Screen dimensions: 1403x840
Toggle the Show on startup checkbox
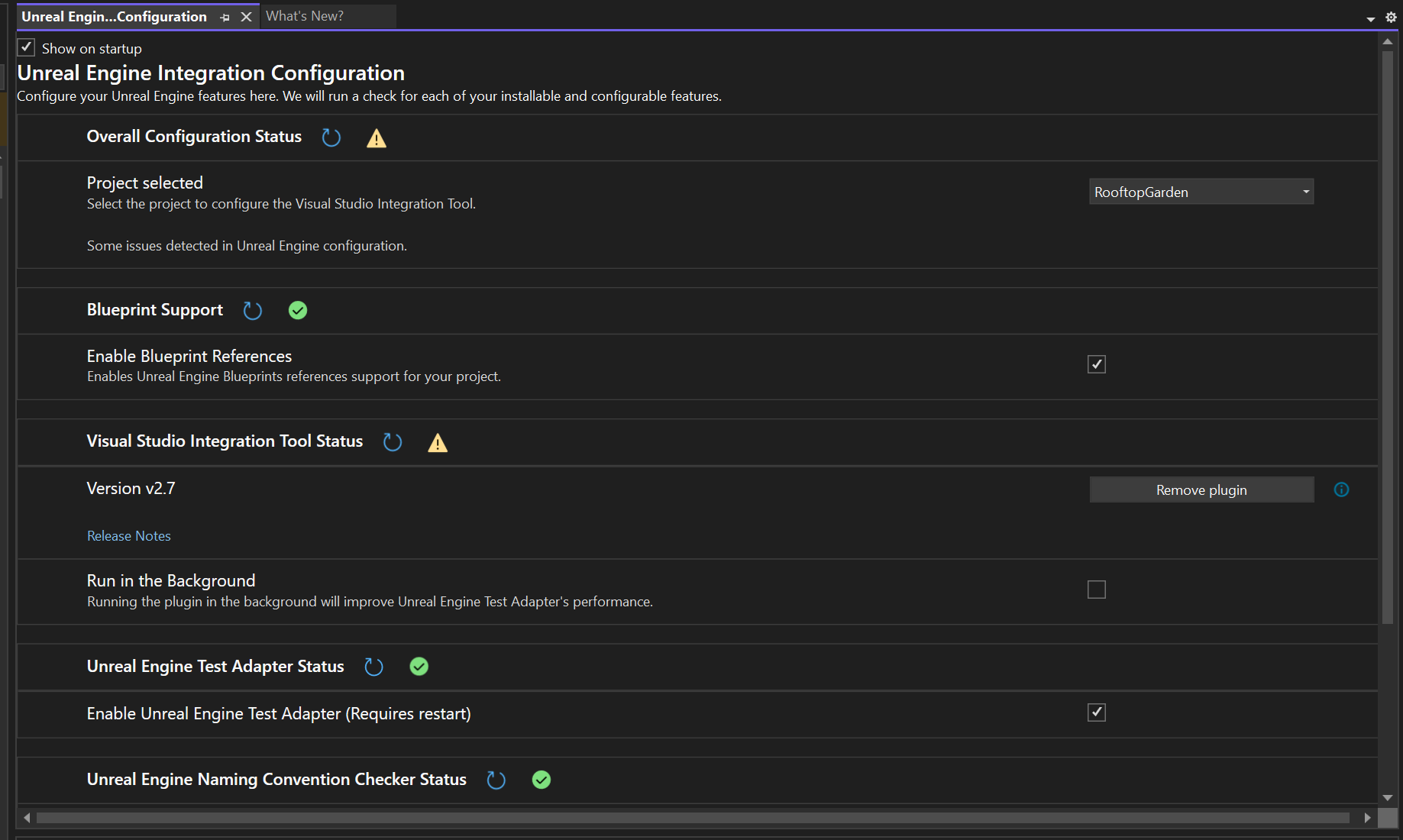click(x=26, y=47)
